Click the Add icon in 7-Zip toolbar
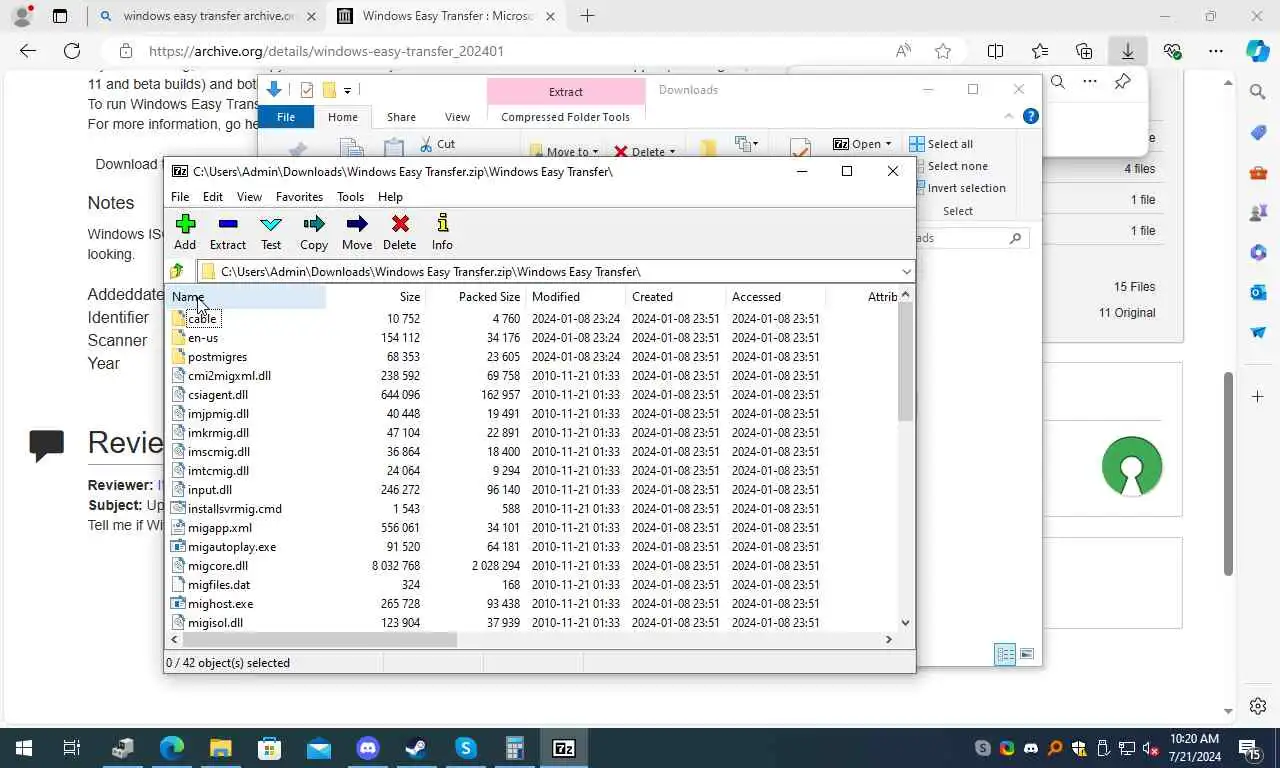The width and height of the screenshot is (1280, 768). 185,224
